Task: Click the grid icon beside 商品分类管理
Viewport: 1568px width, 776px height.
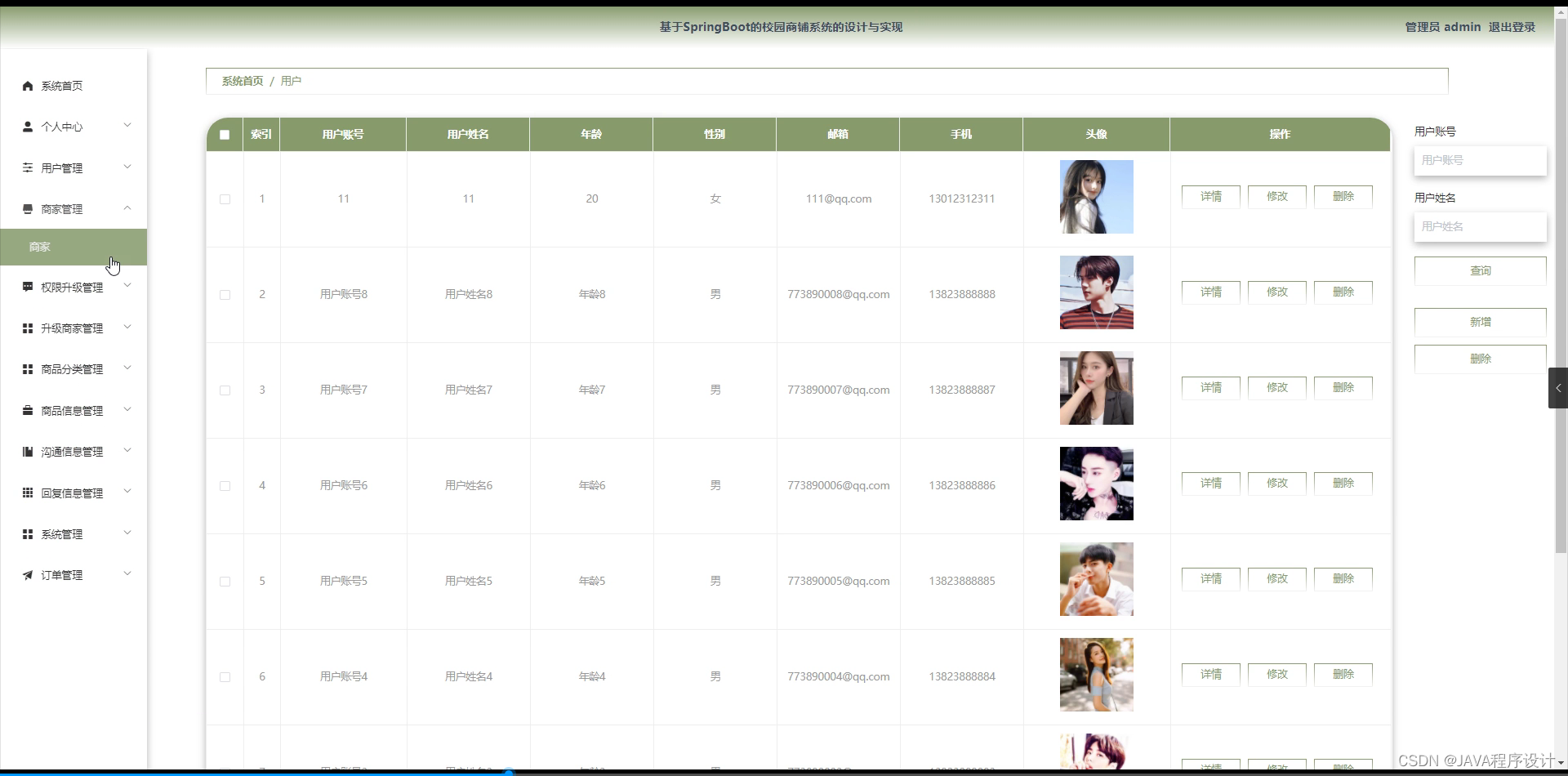Action: pos(28,369)
